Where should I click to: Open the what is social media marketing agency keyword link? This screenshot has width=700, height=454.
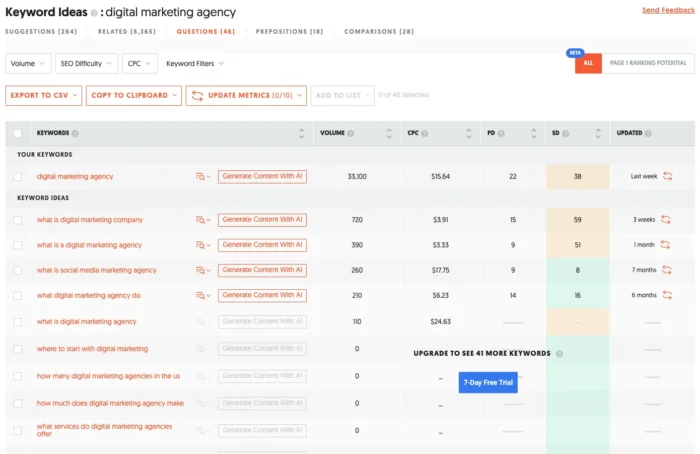(x=96, y=271)
